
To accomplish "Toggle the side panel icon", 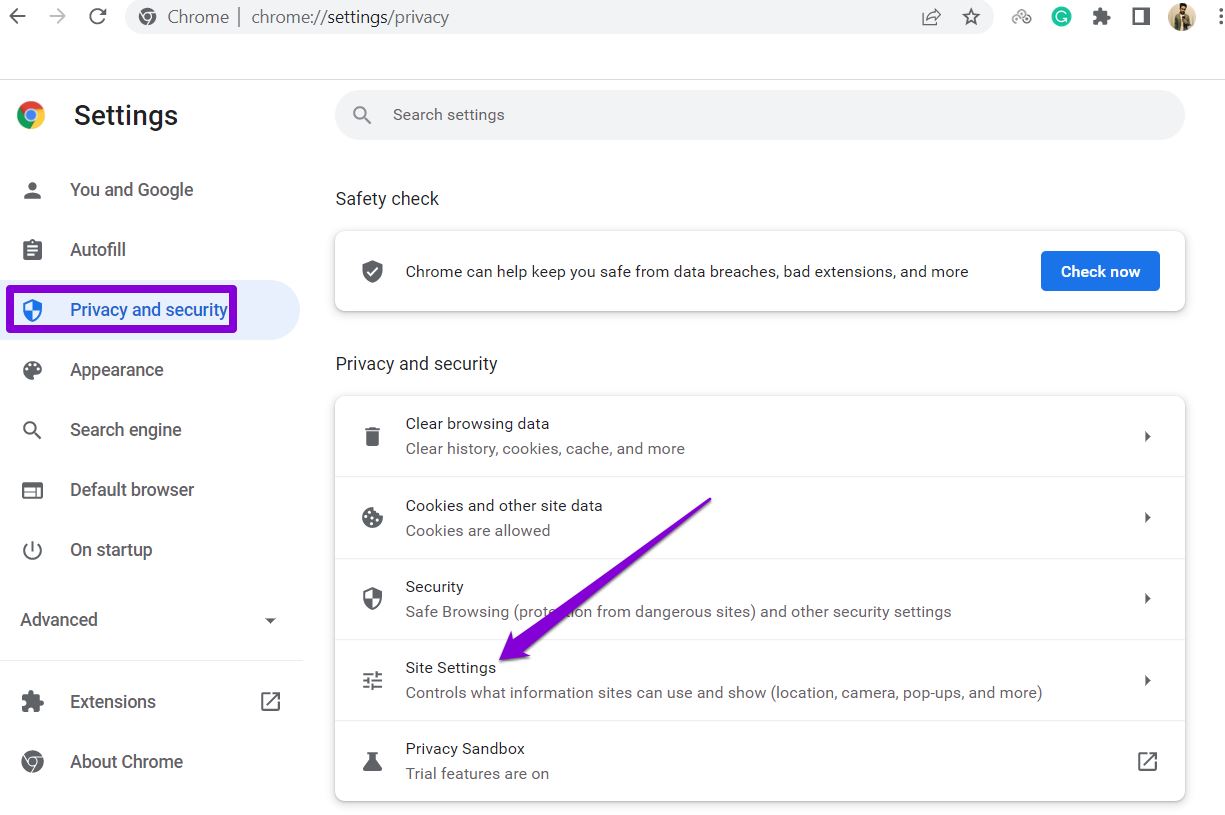I will (x=1141, y=17).
